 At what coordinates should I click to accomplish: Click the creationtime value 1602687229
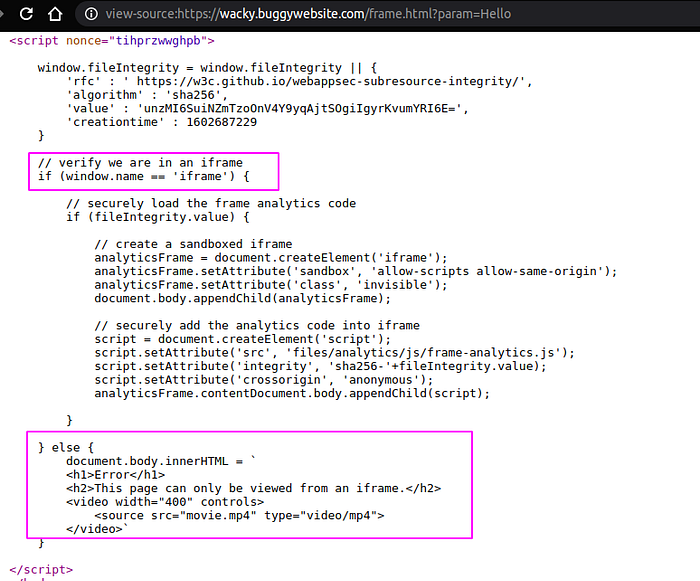221,122
